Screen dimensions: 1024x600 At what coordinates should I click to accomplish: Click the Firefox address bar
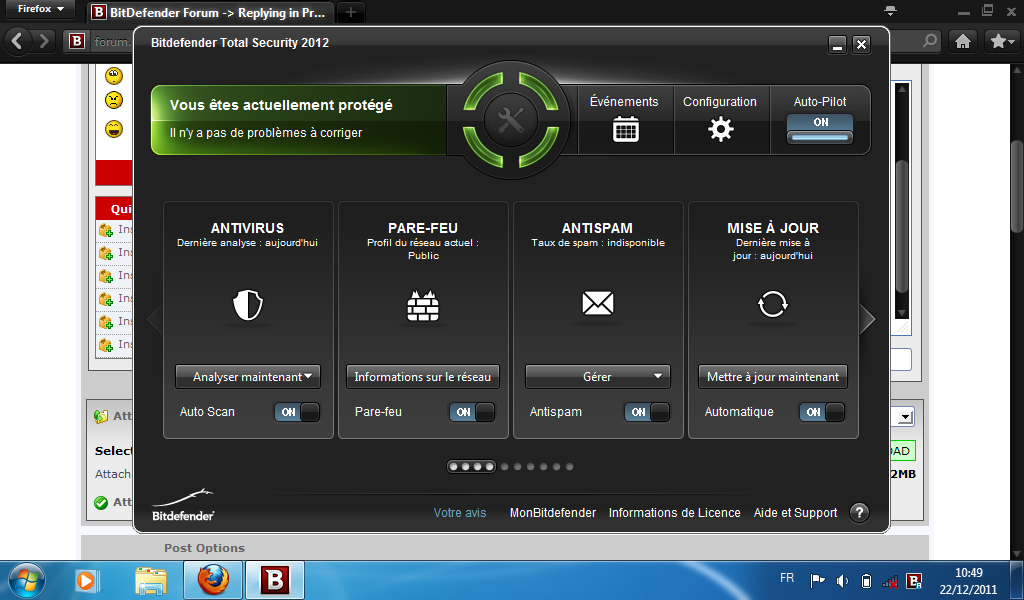111,42
